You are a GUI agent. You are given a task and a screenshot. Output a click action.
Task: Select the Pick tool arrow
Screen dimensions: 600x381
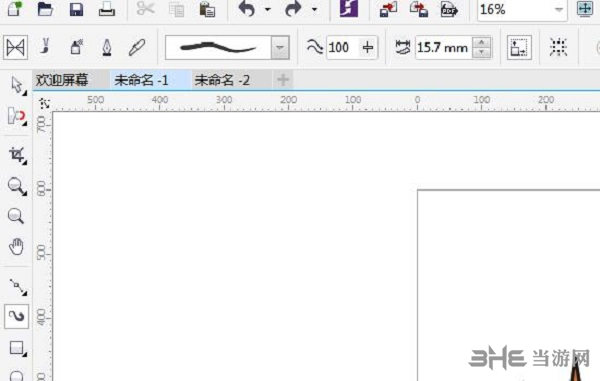click(17, 85)
